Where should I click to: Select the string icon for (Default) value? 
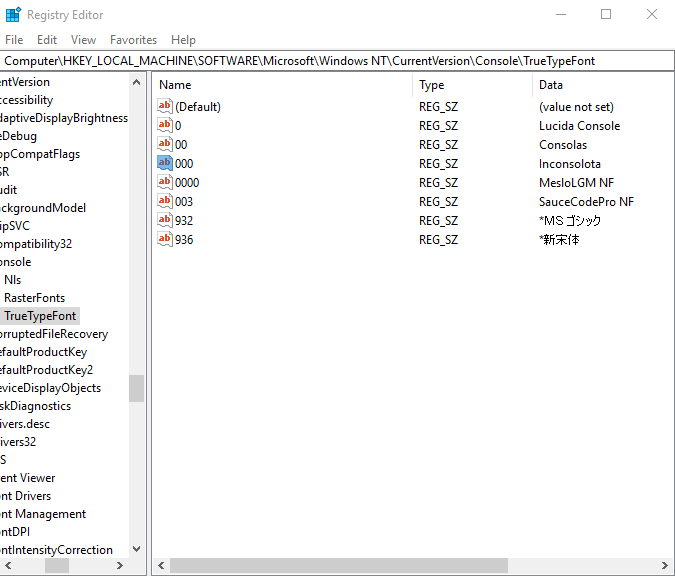coord(164,106)
